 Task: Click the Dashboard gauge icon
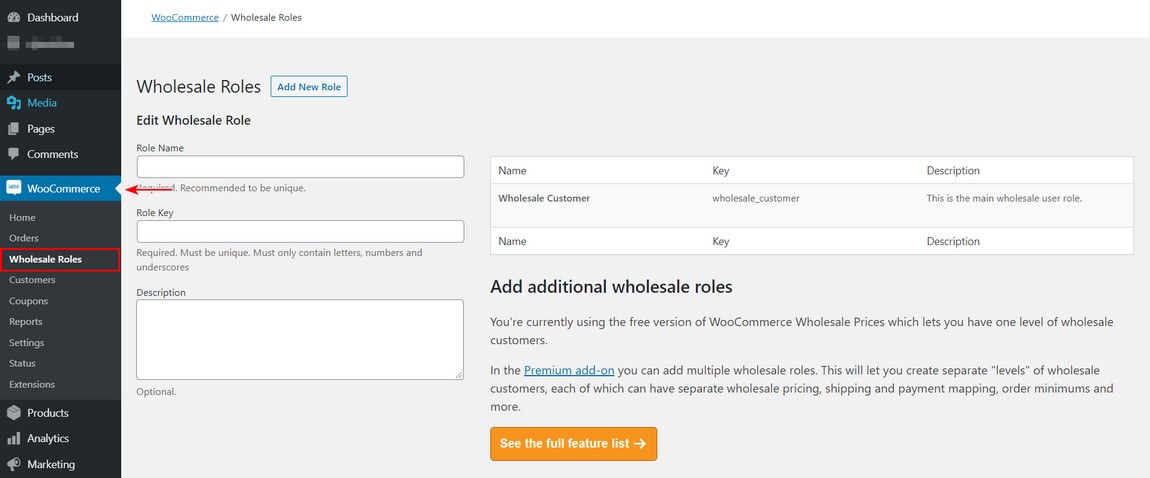pyautogui.click(x=14, y=17)
